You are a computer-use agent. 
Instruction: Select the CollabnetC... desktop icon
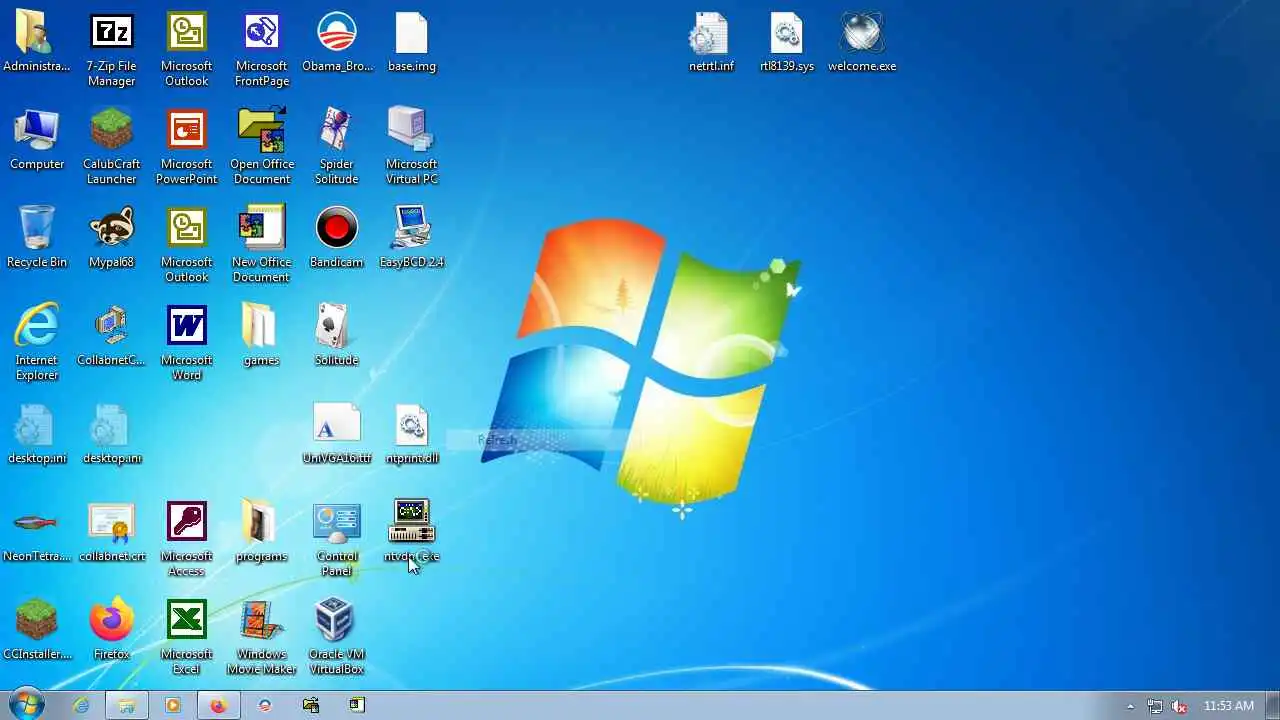[x=111, y=336]
